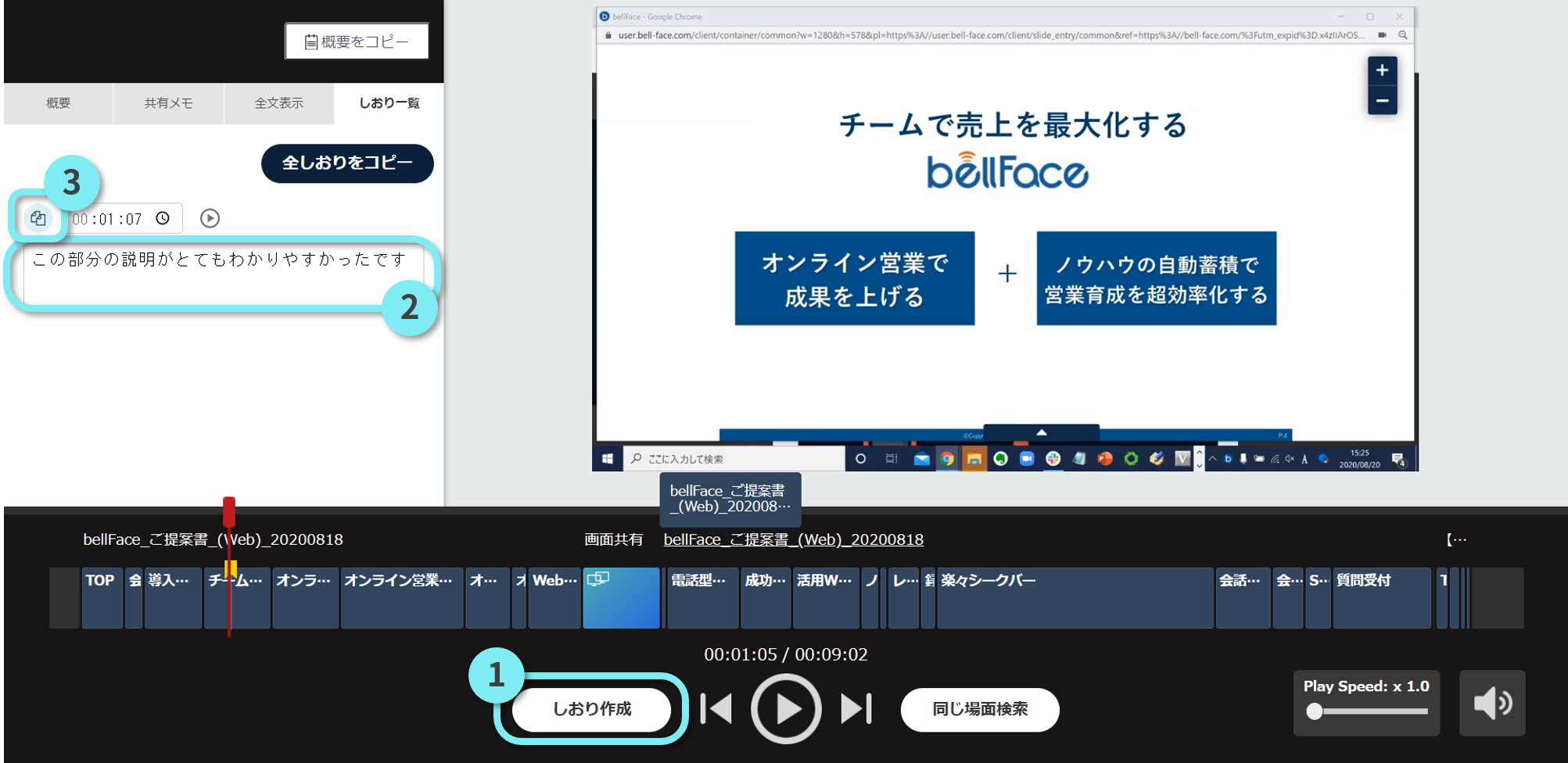Expand the up-arrow panel below the slide
This screenshot has width=1568, height=763.
(x=1041, y=432)
